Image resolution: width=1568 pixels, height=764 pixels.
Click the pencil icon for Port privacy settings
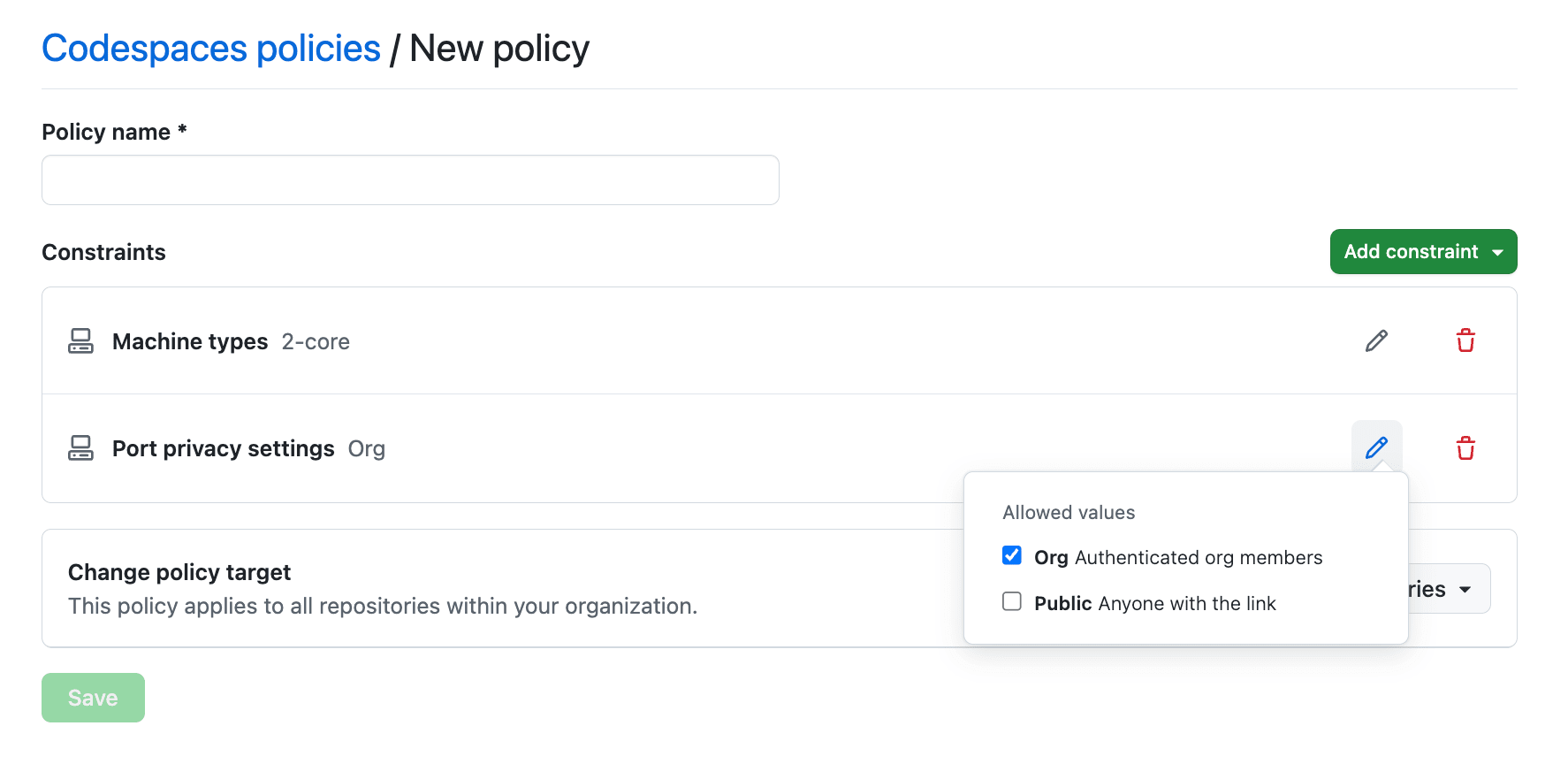point(1376,447)
